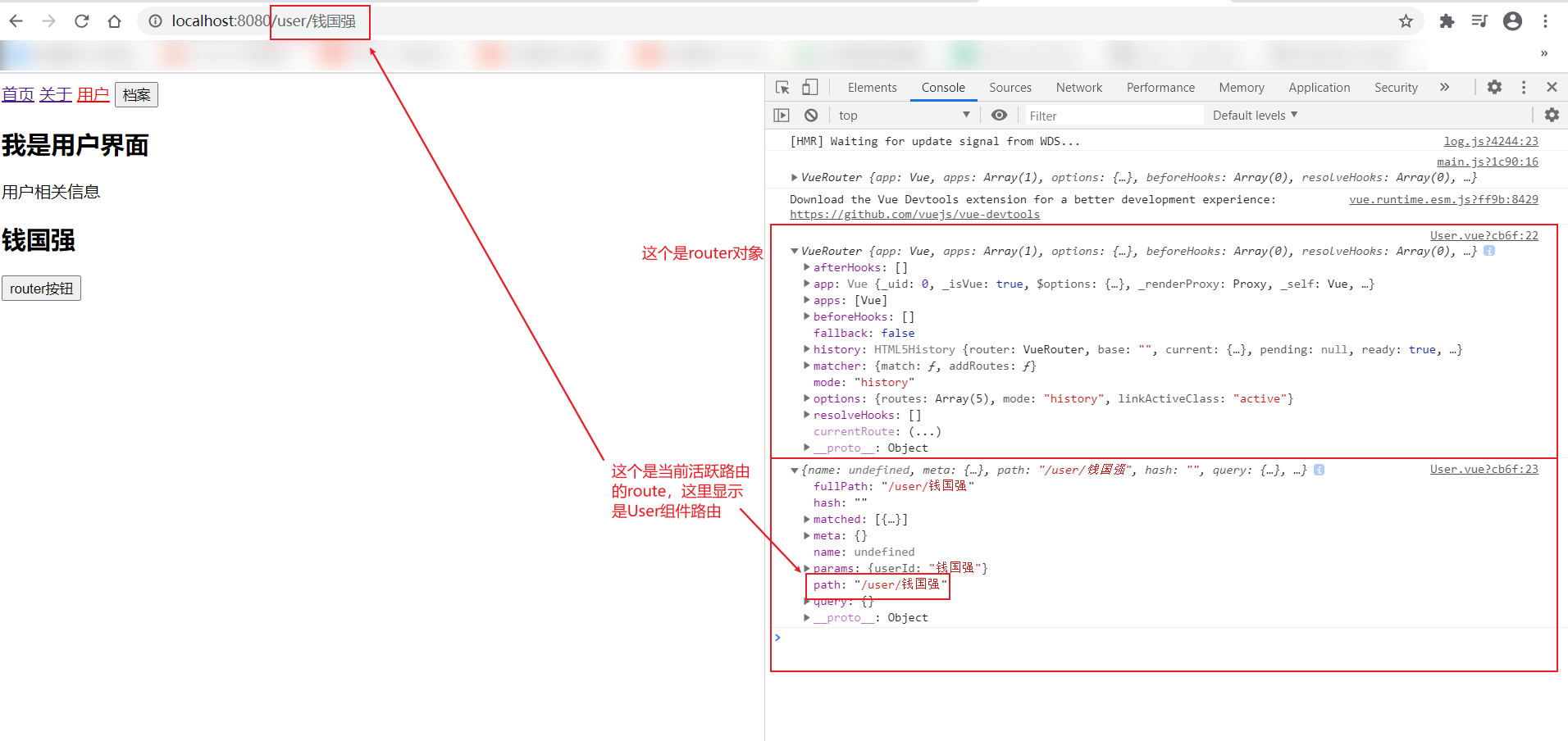Open the browser home page
Viewport: 1568px width, 741px height.
coord(114,21)
